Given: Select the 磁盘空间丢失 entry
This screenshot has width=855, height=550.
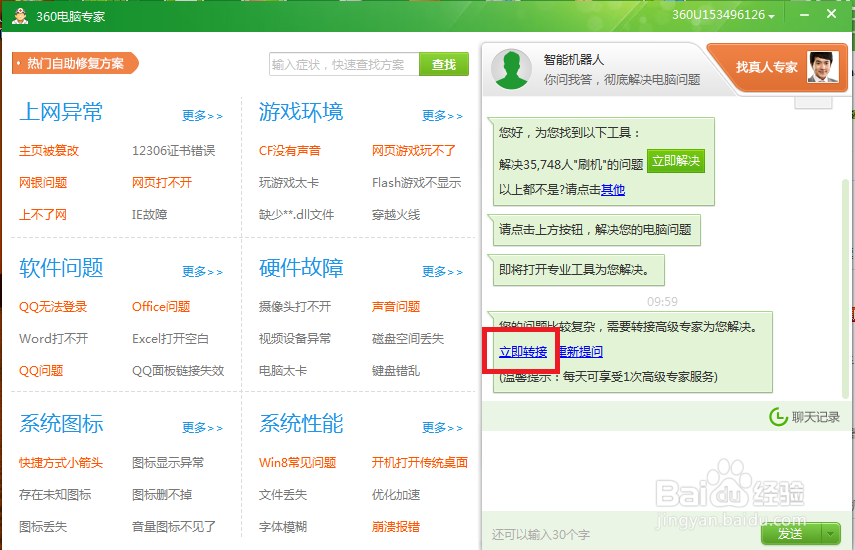Looking at the screenshot, I should tap(408, 339).
